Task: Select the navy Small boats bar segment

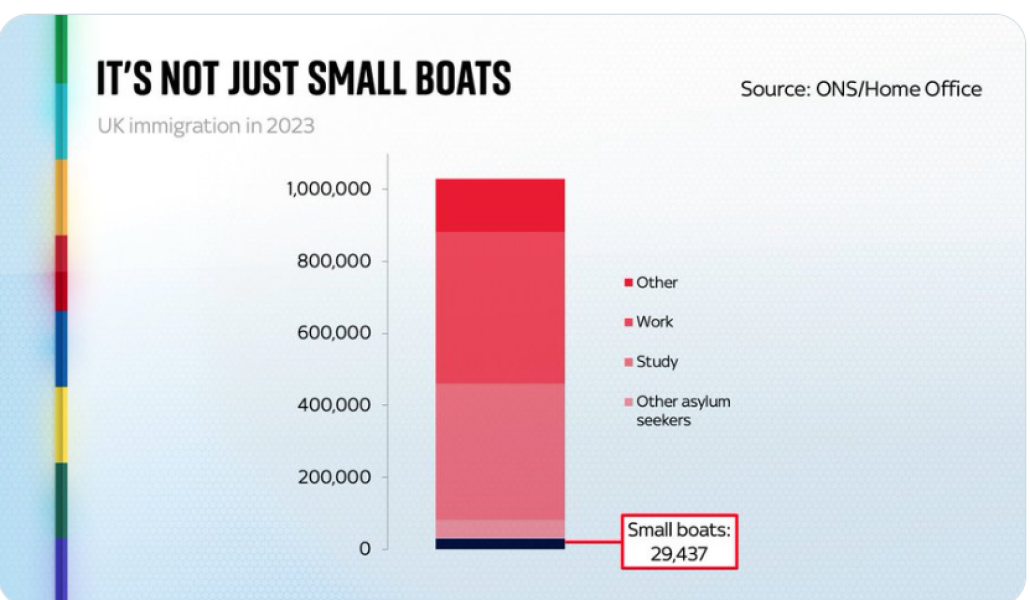Action: click(x=500, y=543)
